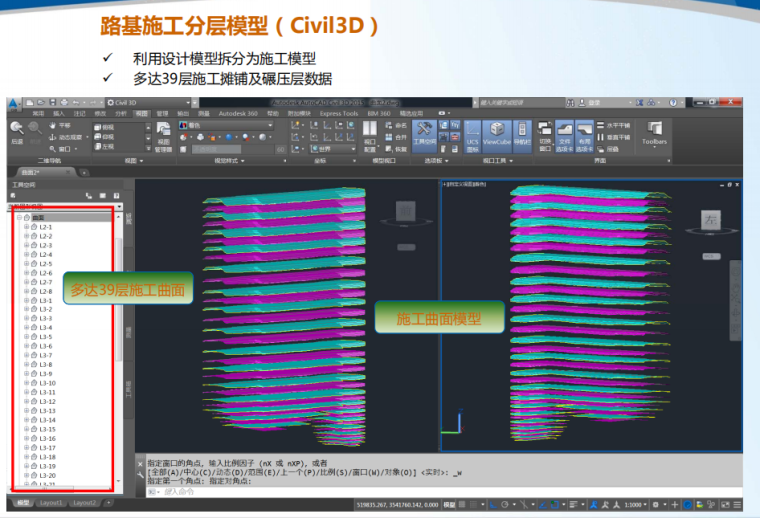
Task: Select the L3-10 surface in tree
Action: click(46, 383)
